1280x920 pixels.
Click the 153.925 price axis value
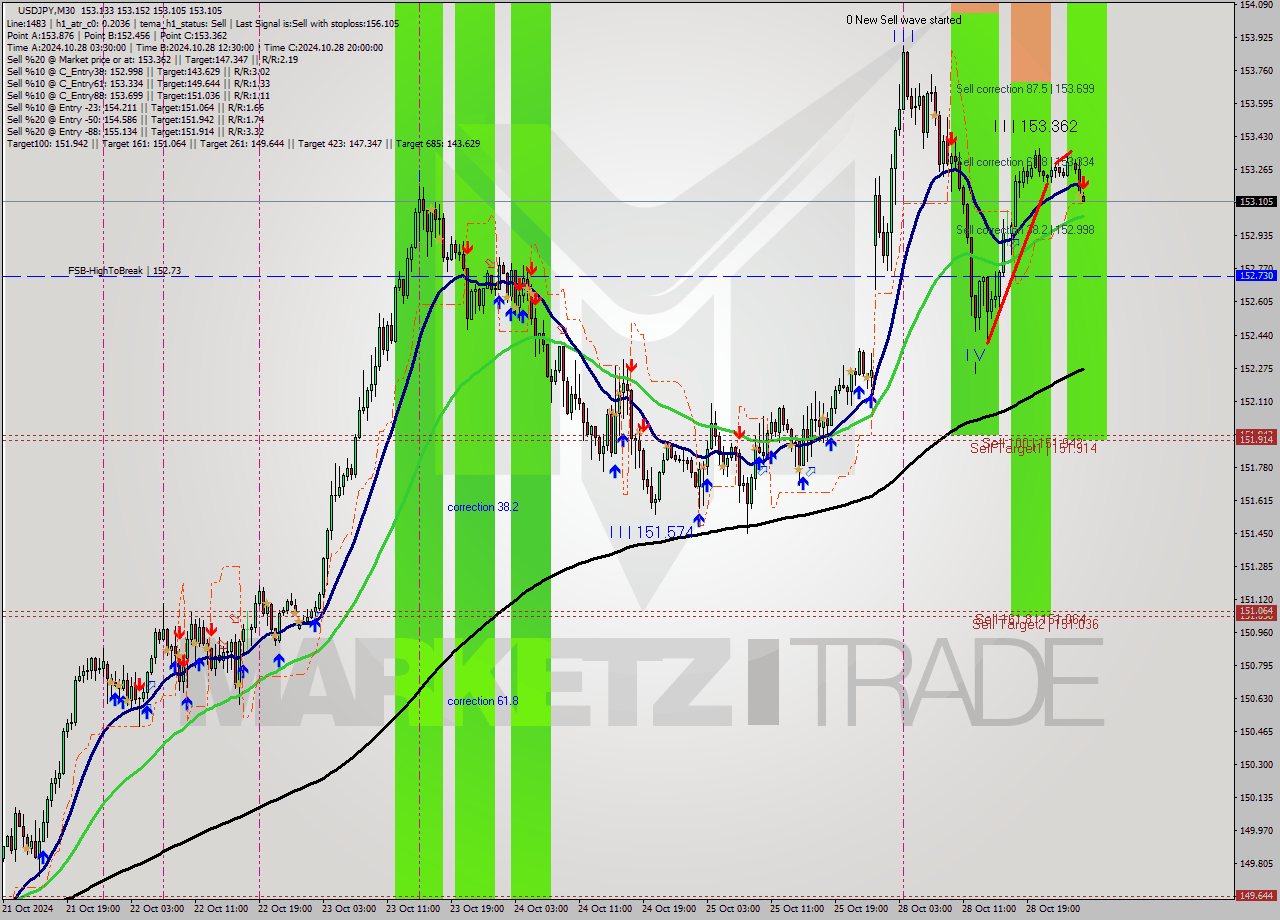(1256, 38)
